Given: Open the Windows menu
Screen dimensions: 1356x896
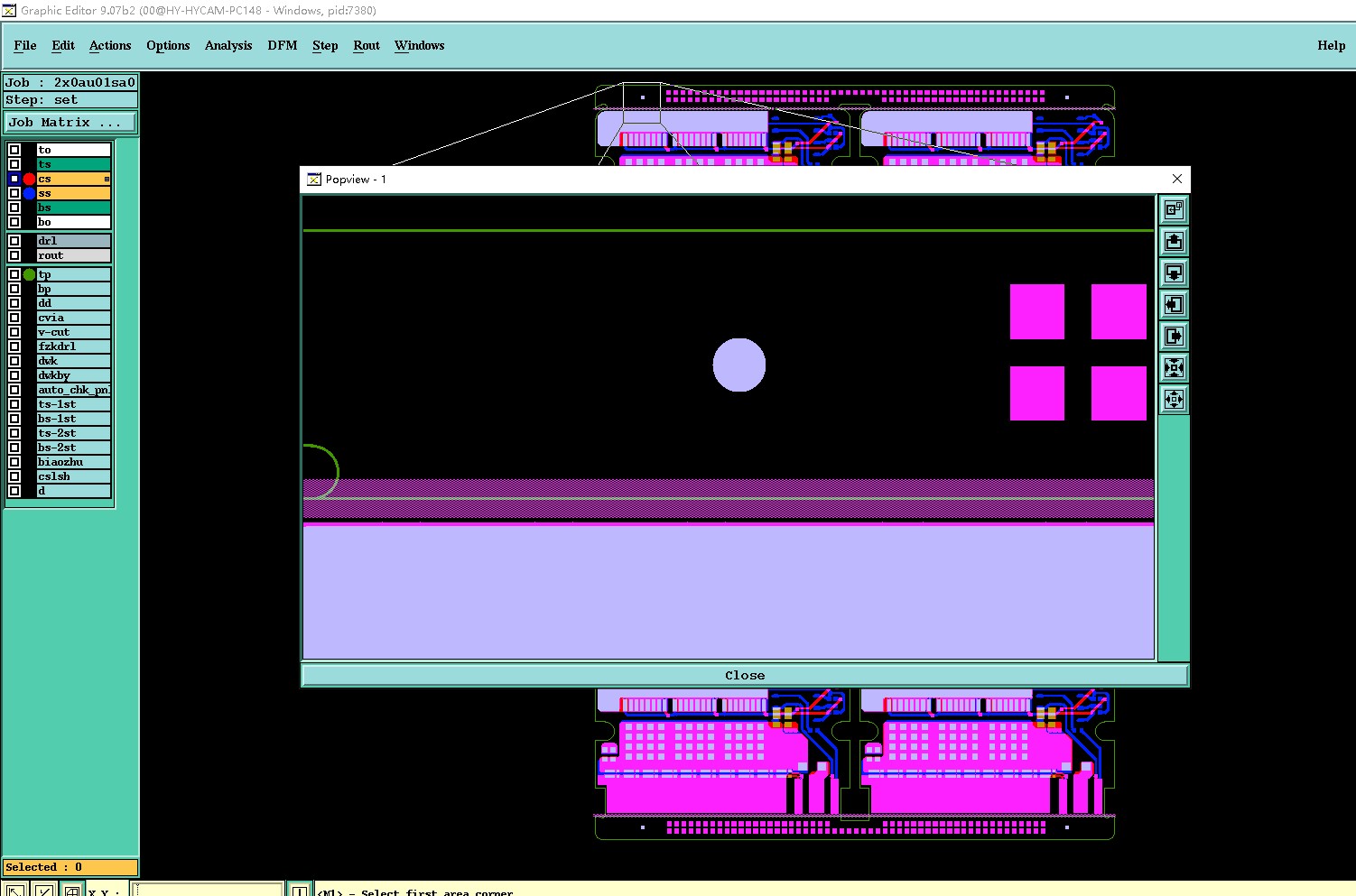Looking at the screenshot, I should click(420, 45).
